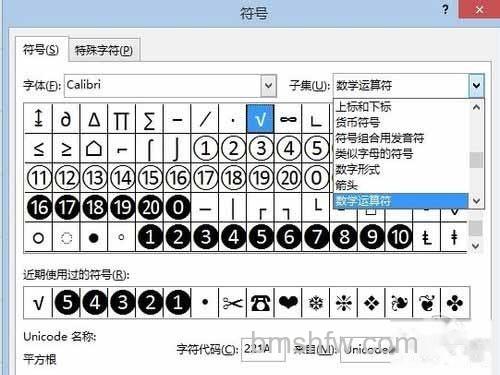Image resolution: width=500 pixels, height=375 pixels.
Task: Select highlighted square root √ in symbol grid
Action: tap(260, 119)
